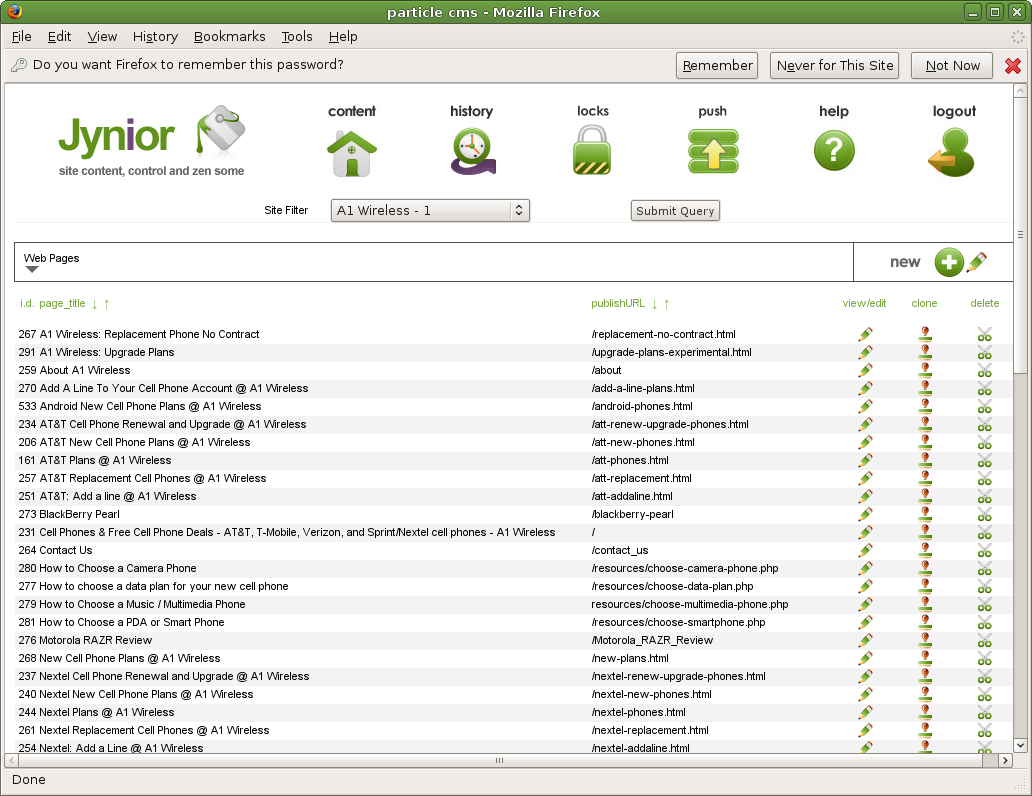Click the green plus new page icon
The image size is (1032, 796).
point(948,262)
